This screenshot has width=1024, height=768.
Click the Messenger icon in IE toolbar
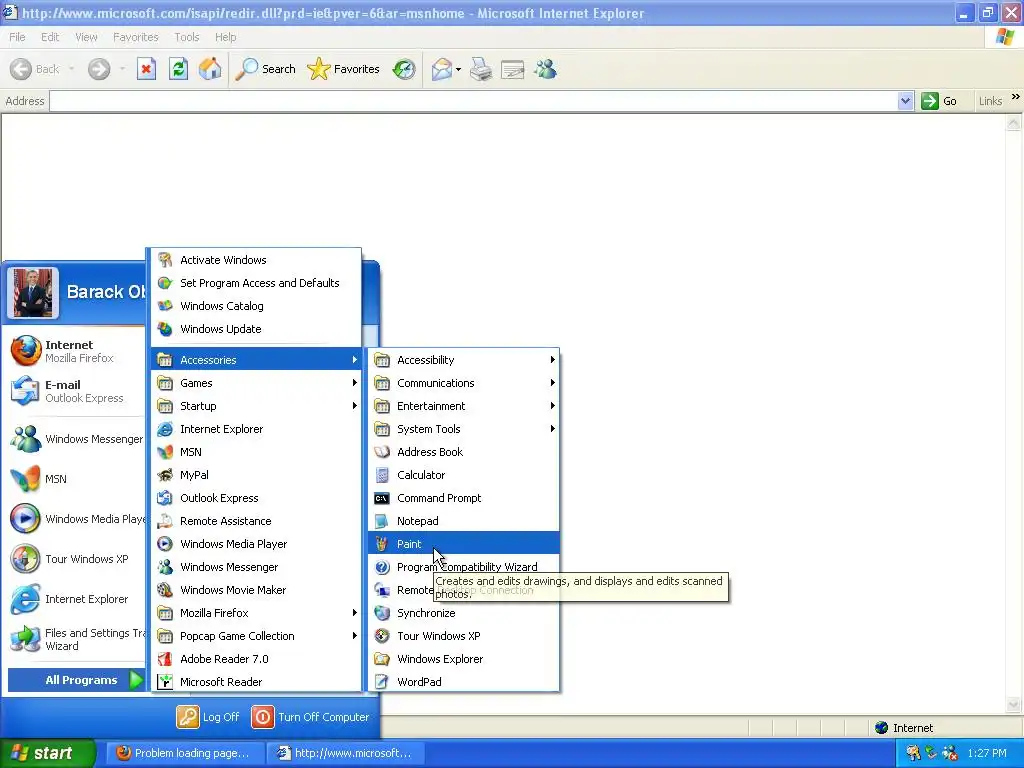545,69
